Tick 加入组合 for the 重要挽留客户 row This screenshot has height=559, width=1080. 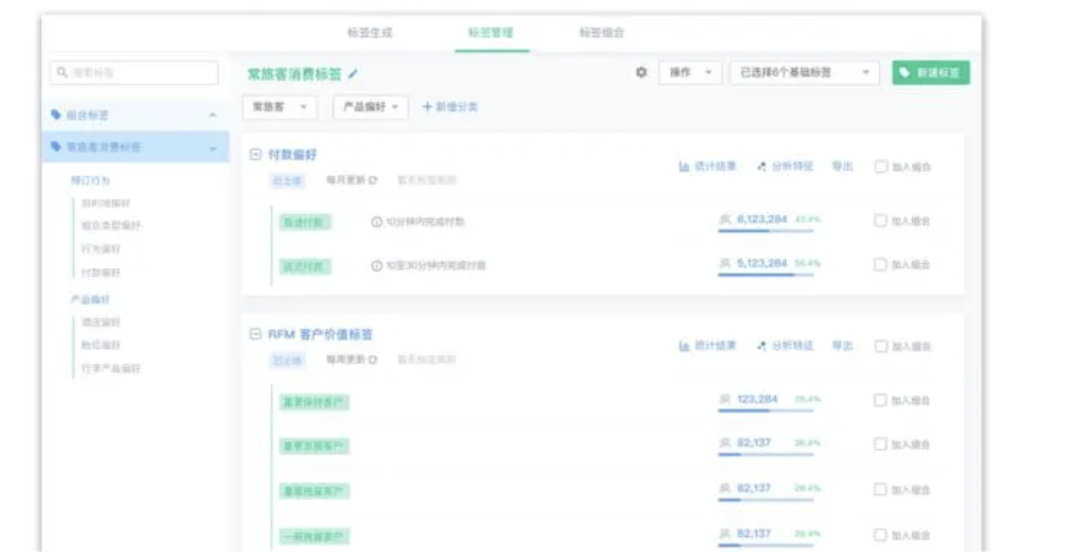[x=880, y=489]
